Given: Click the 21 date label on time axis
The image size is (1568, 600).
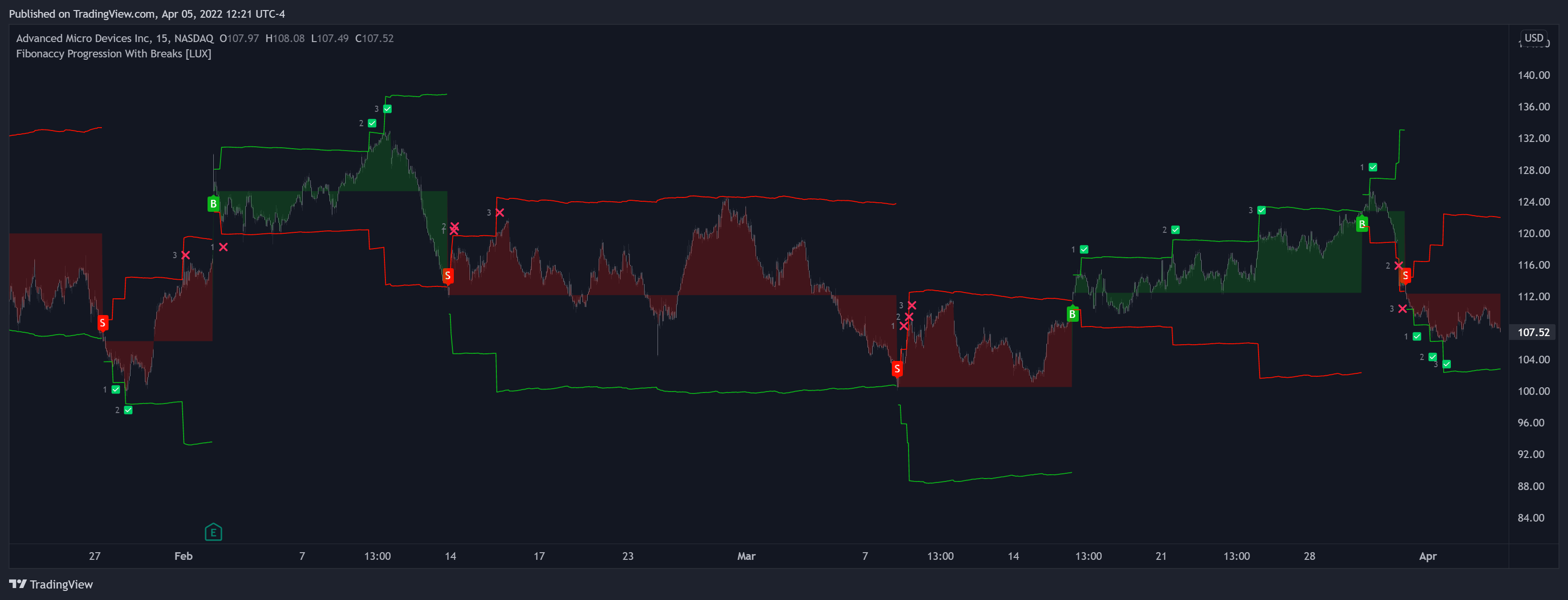Looking at the screenshot, I should click(1162, 556).
